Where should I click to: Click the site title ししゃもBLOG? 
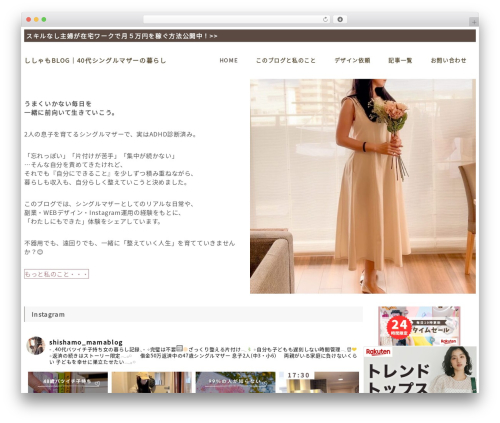point(95,61)
